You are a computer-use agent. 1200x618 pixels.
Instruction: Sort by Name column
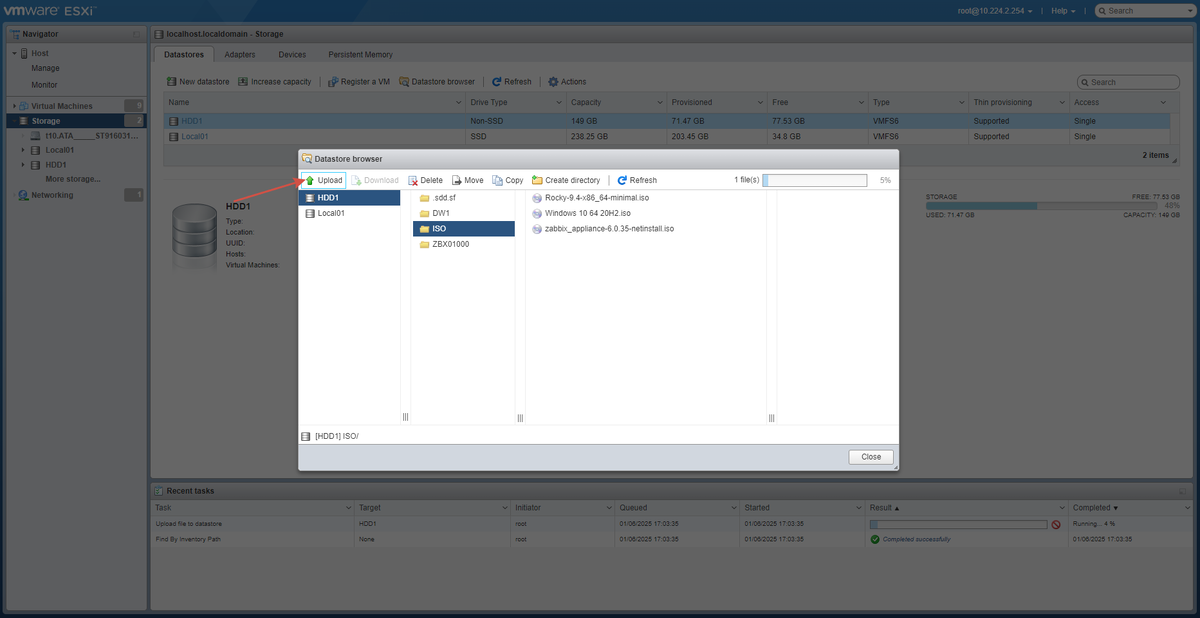tap(178, 102)
